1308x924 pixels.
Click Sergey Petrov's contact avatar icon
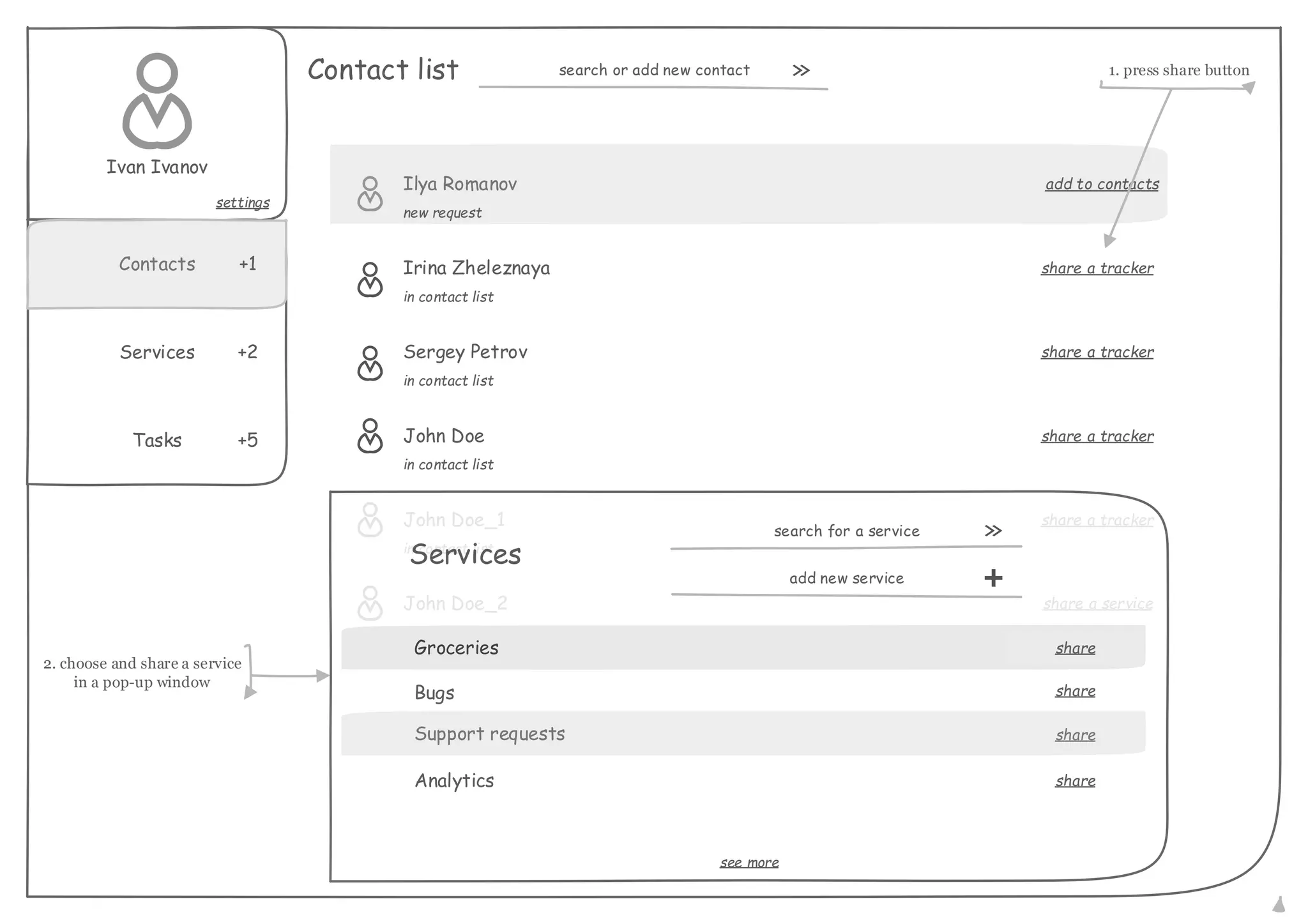coord(370,363)
